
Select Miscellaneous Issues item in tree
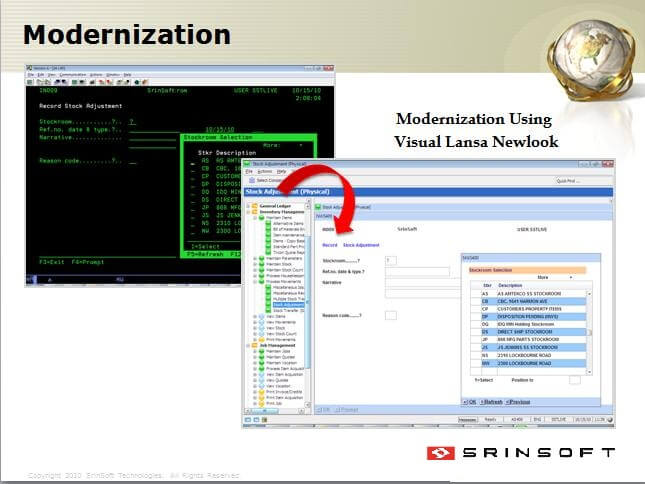(288, 287)
